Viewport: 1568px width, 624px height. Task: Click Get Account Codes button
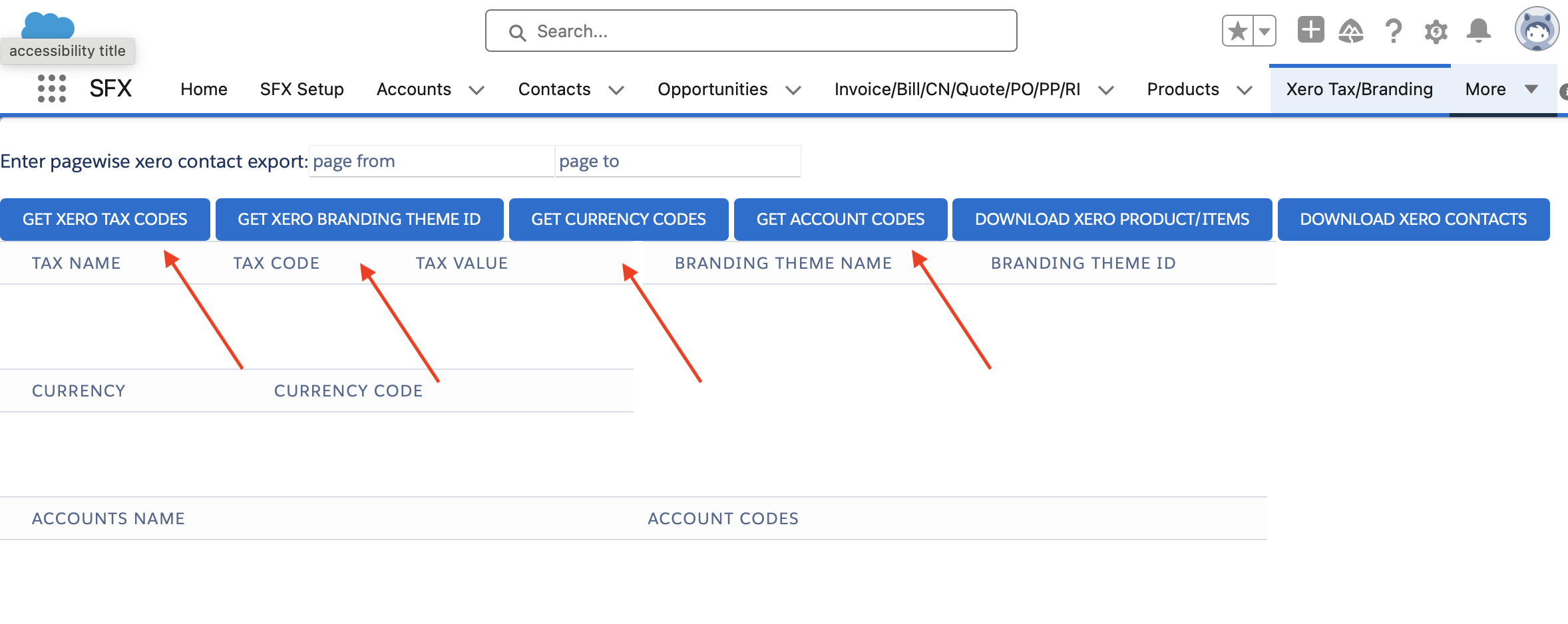(841, 220)
